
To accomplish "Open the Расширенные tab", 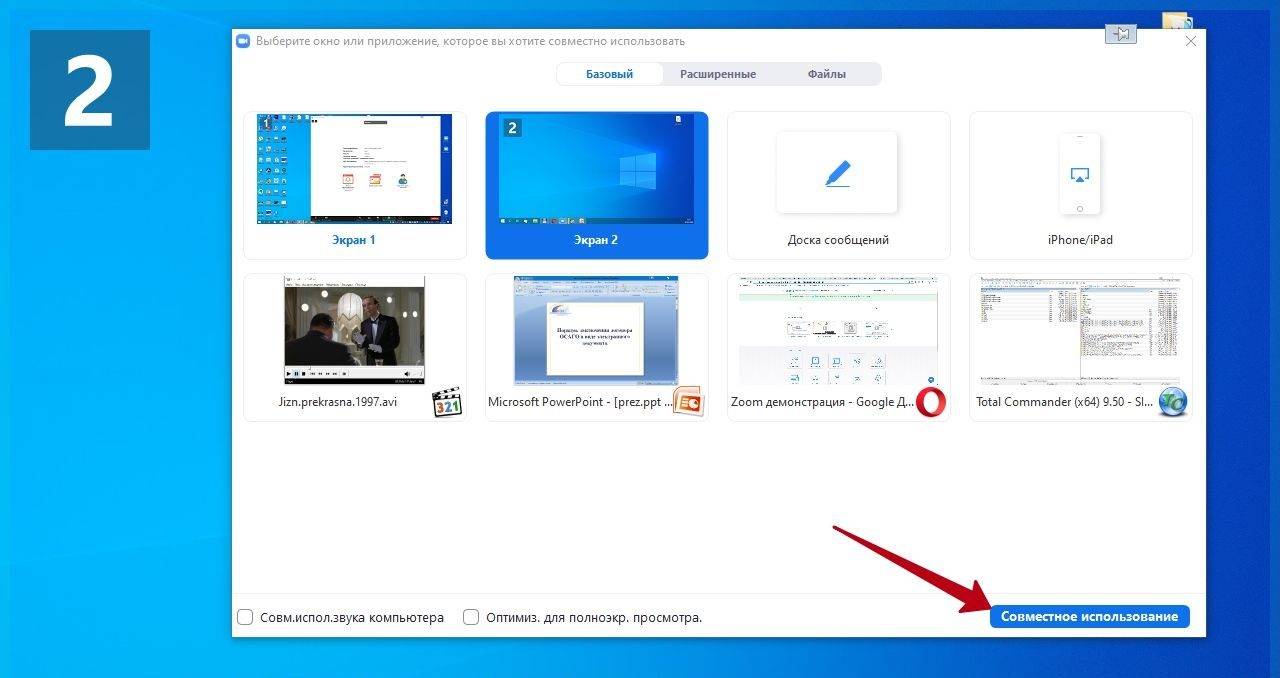I will (x=718, y=74).
